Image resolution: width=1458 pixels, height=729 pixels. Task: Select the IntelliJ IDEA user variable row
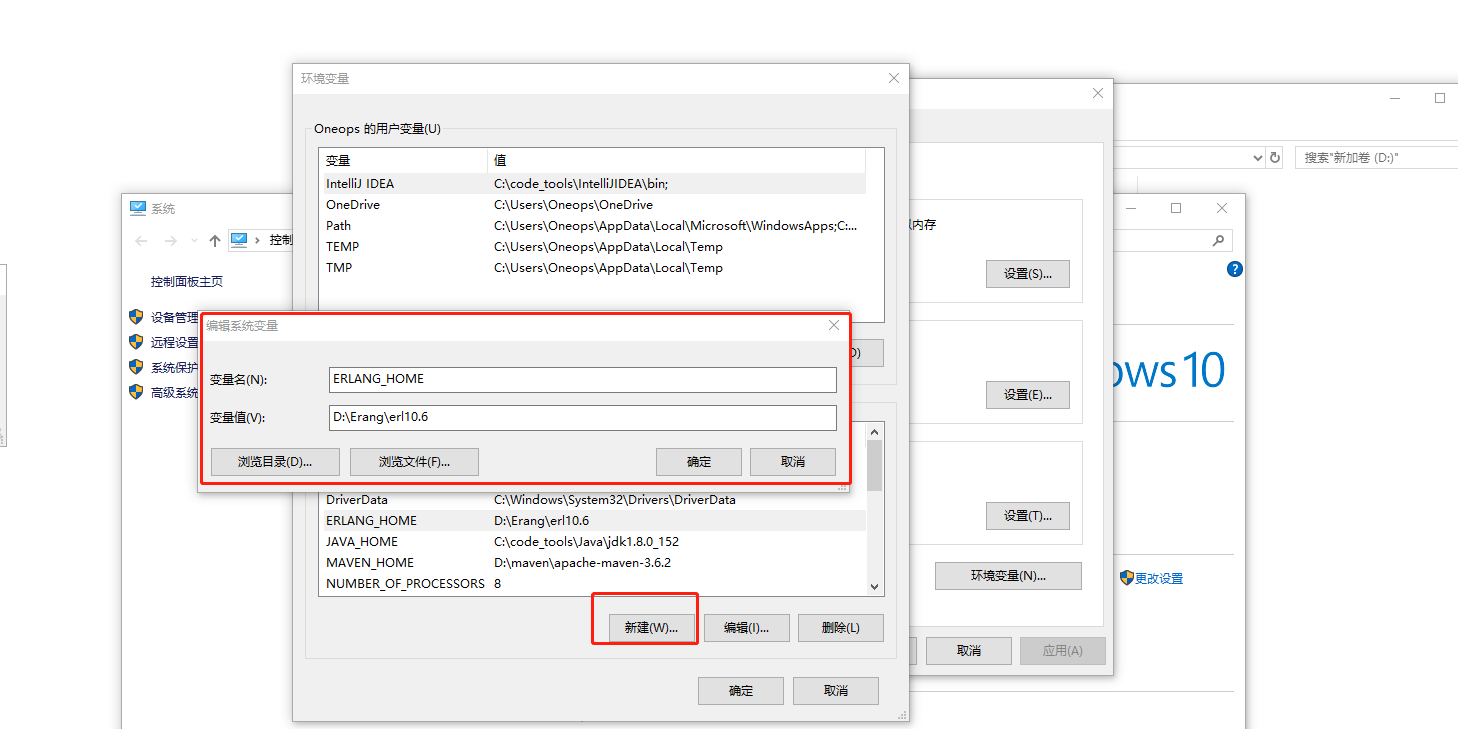(x=592, y=184)
